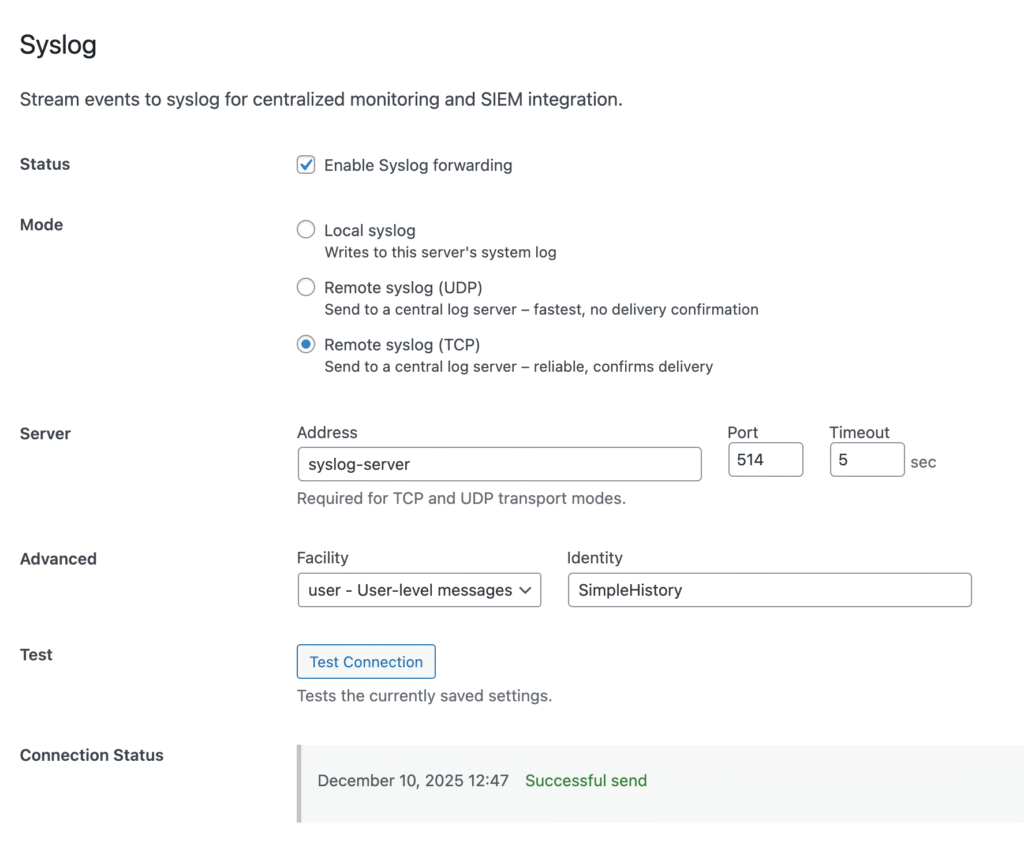
Task: Click the December 10, 2025 12:47 timestamp
Action: tap(413, 781)
